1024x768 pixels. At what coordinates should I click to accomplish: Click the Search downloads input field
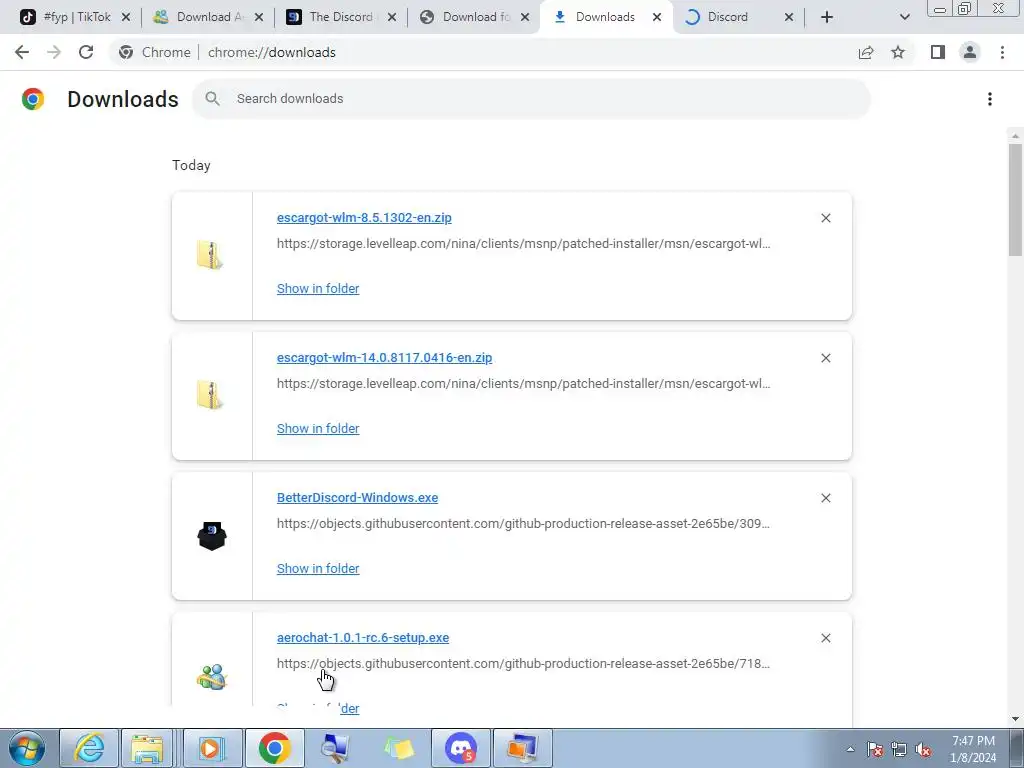[x=531, y=99]
